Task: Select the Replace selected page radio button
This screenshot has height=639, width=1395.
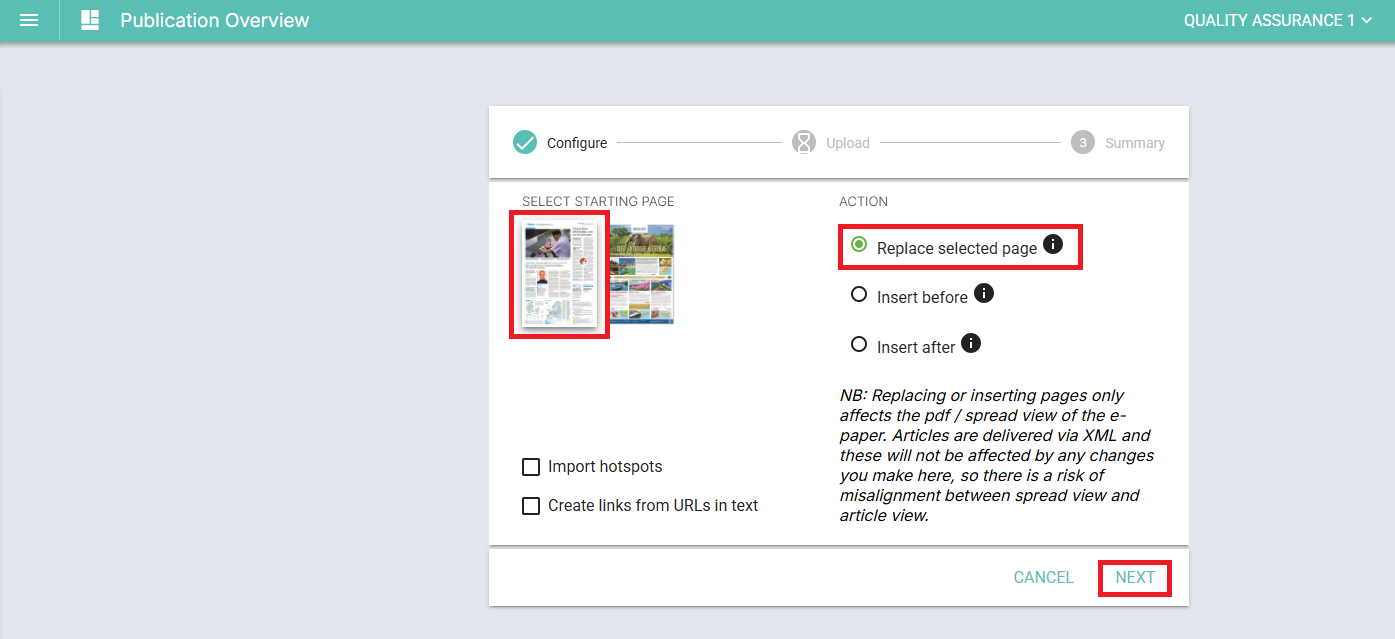Action: 858,245
